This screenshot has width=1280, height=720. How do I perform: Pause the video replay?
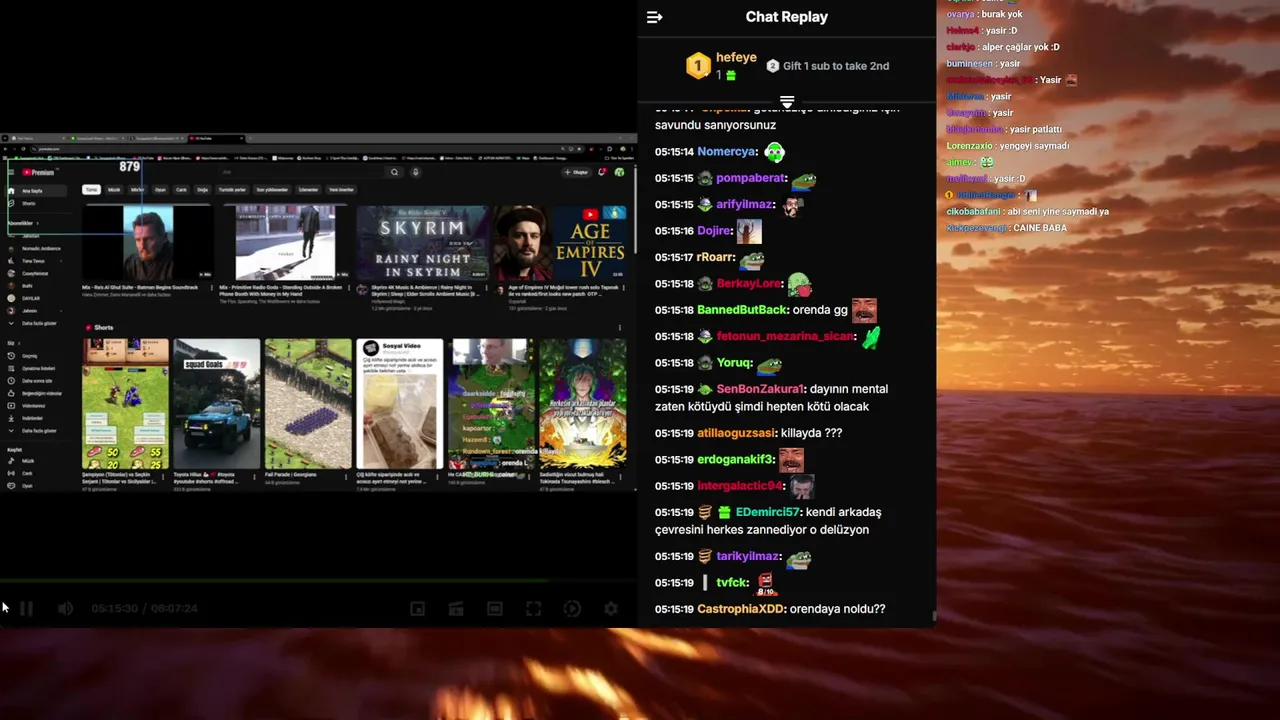click(27, 608)
